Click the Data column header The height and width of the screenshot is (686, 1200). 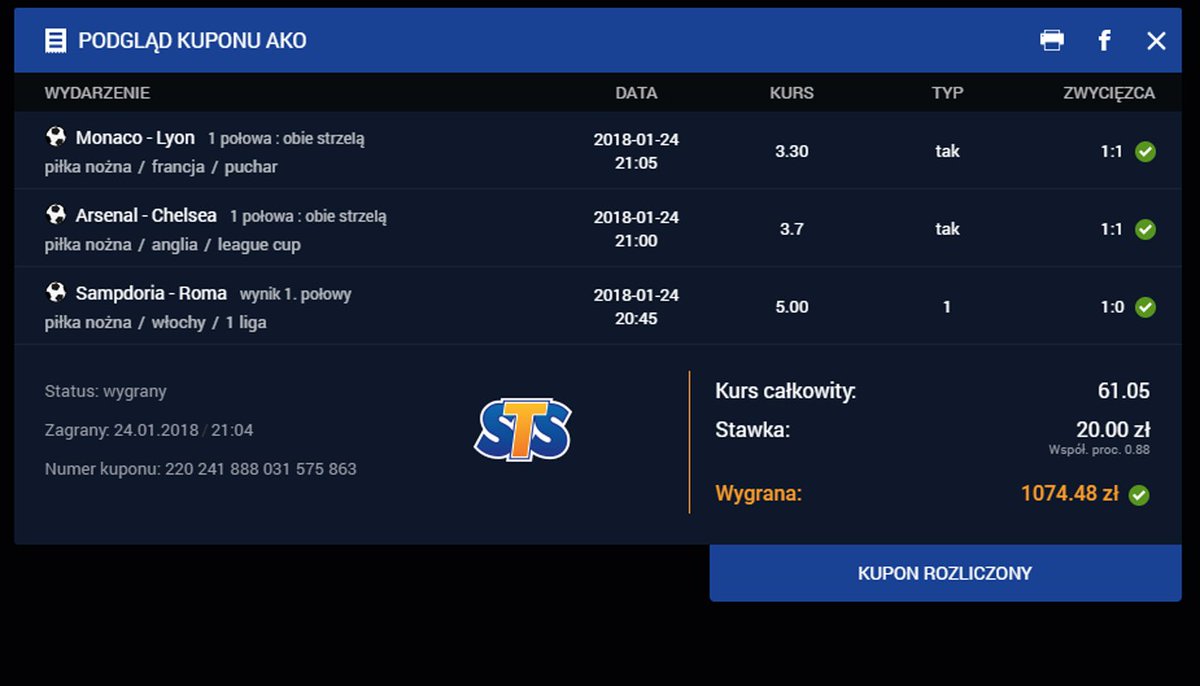pos(636,93)
